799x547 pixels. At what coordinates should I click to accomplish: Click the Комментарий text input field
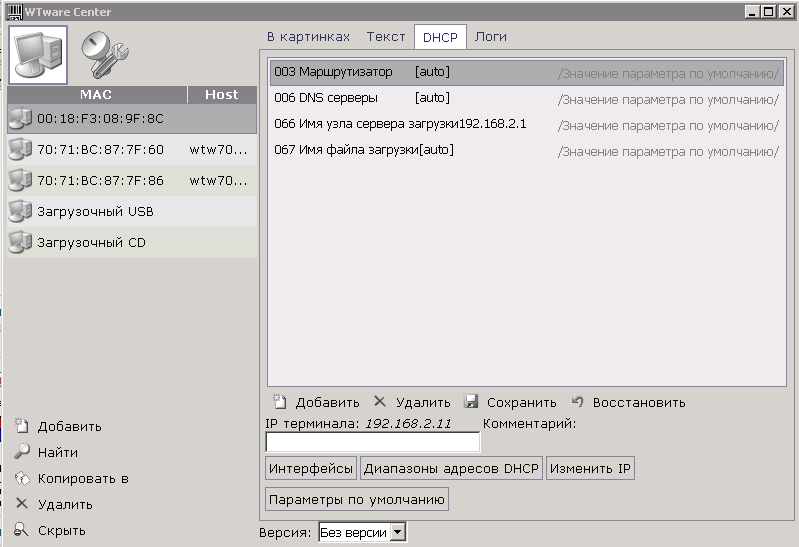tap(372, 442)
